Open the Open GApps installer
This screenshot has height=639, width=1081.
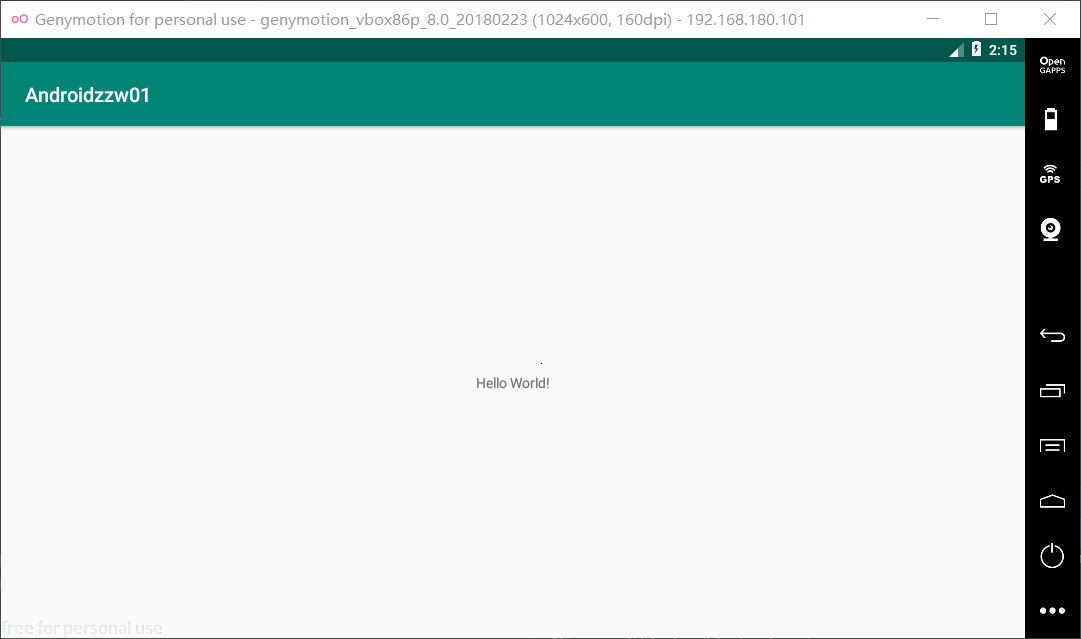(x=1052, y=65)
